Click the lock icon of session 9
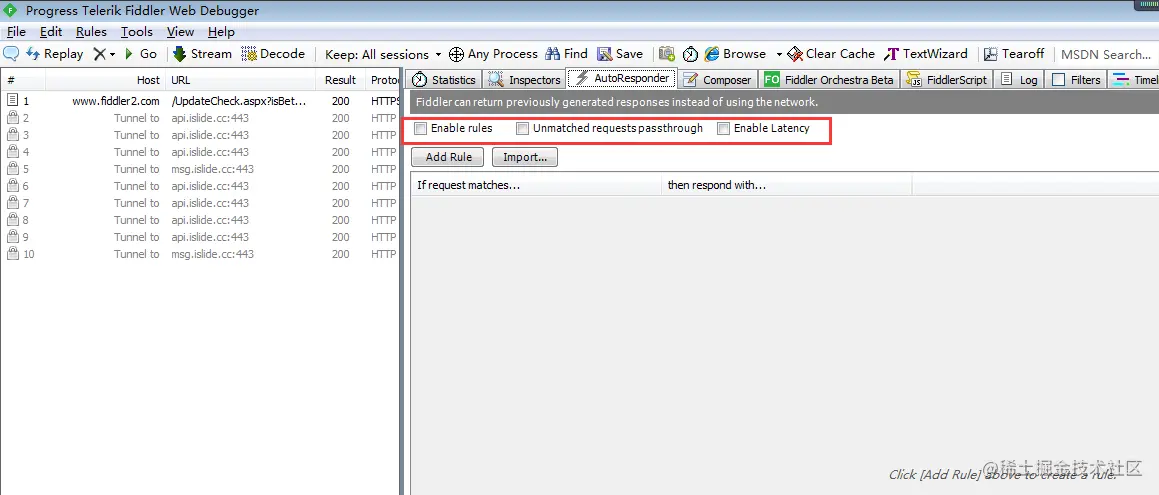The image size is (1159, 495). click(12, 236)
